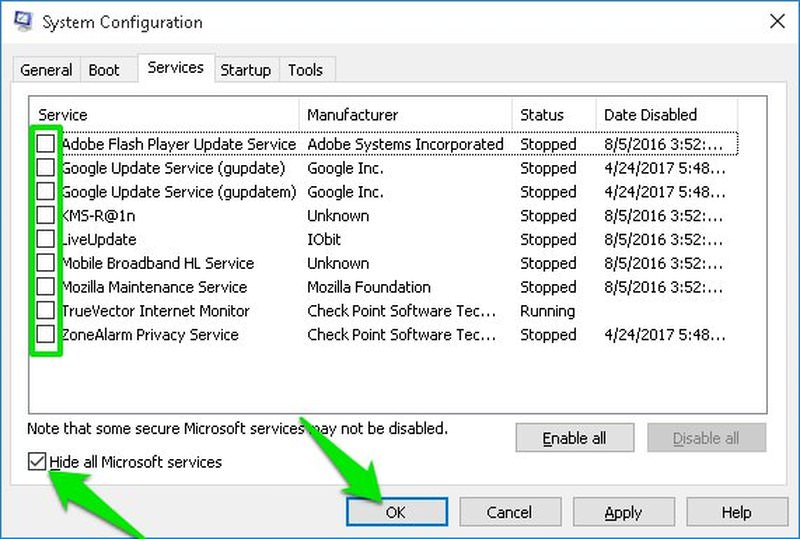Check the TrueVector Internet Monitor box
Viewport: 800px width, 539px height.
tap(45, 310)
